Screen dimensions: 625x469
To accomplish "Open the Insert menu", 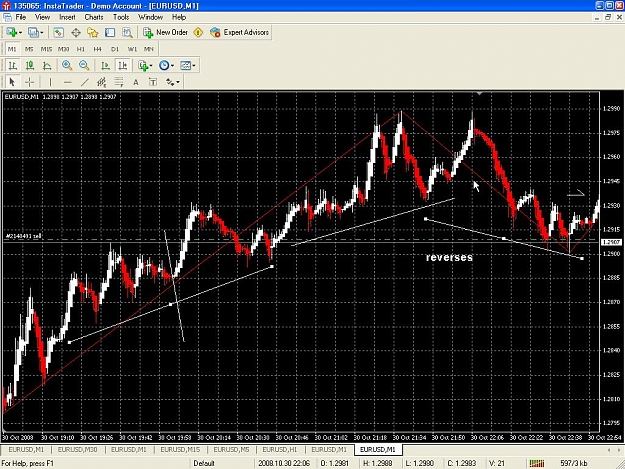I will [x=67, y=17].
